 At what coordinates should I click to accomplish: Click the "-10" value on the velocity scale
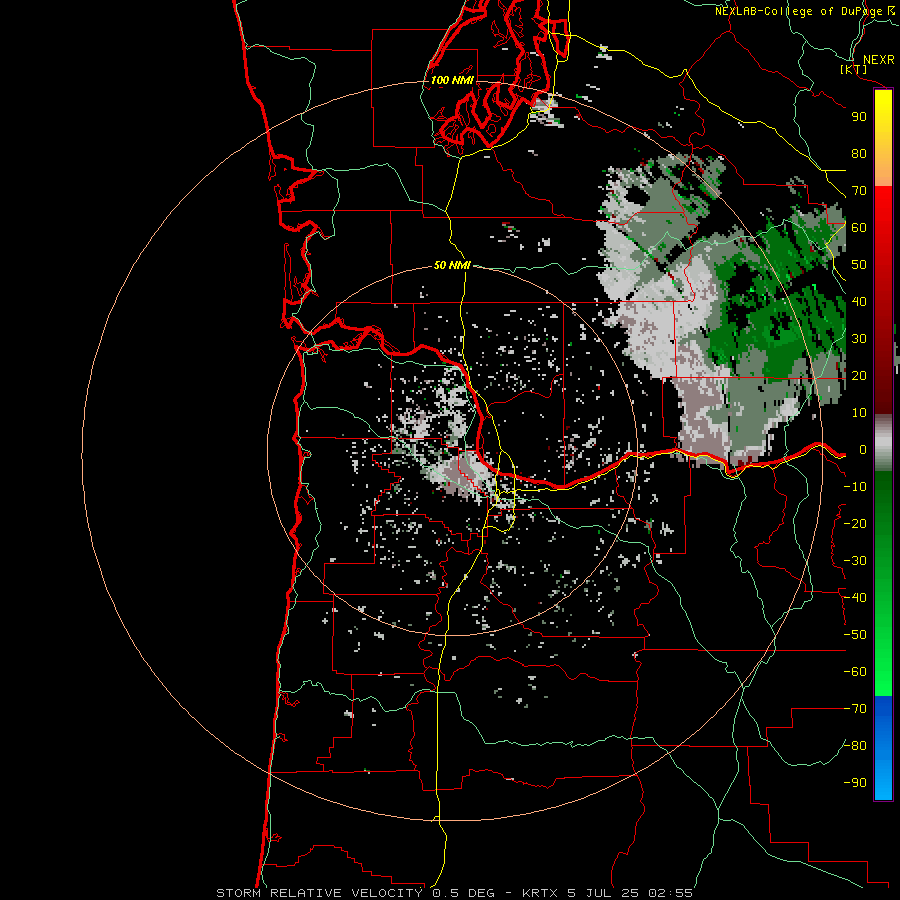tap(855, 487)
